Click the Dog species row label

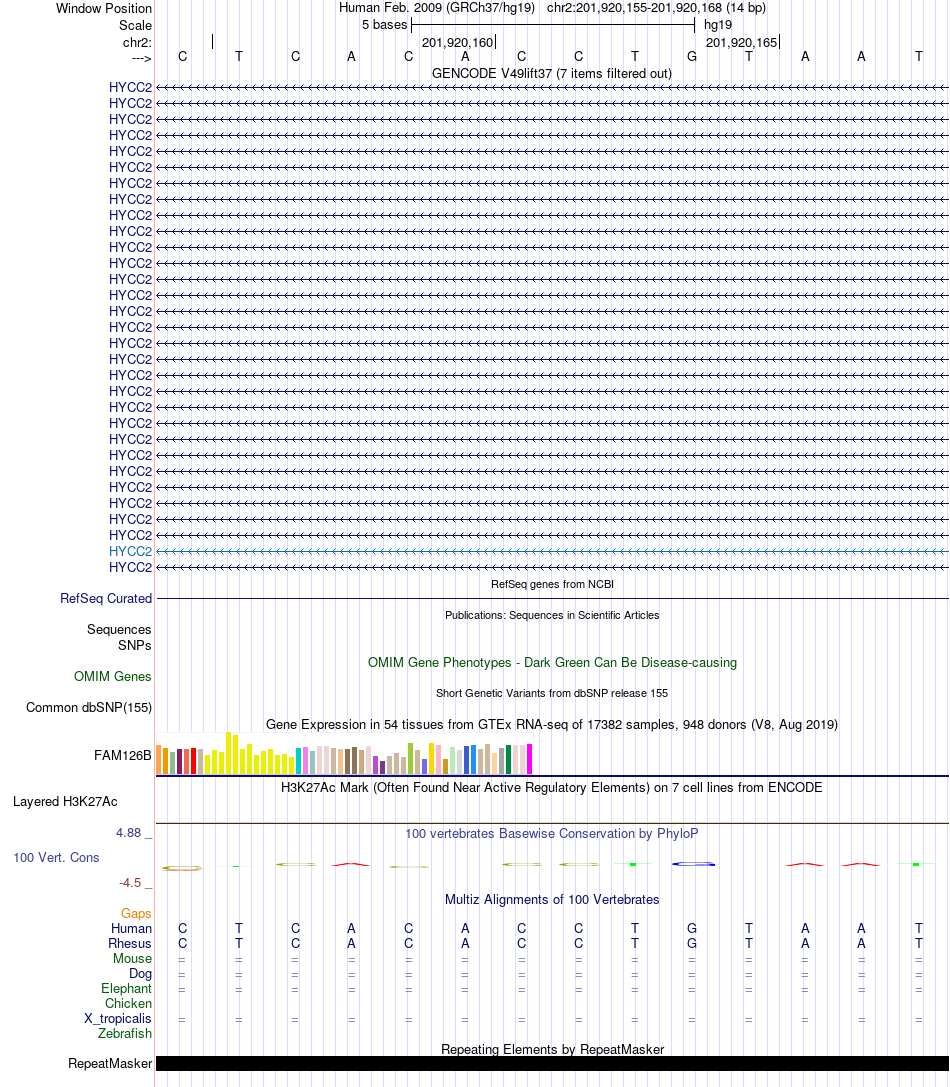coord(140,973)
